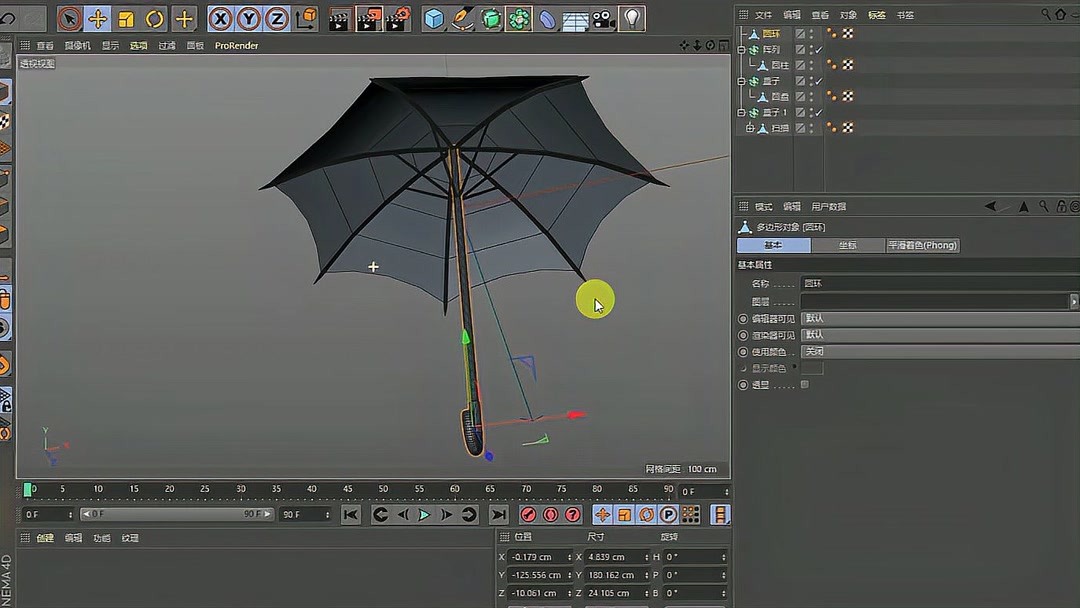Open the cube primitive objects icon
Image resolution: width=1080 pixels, height=608 pixels.
(432, 17)
